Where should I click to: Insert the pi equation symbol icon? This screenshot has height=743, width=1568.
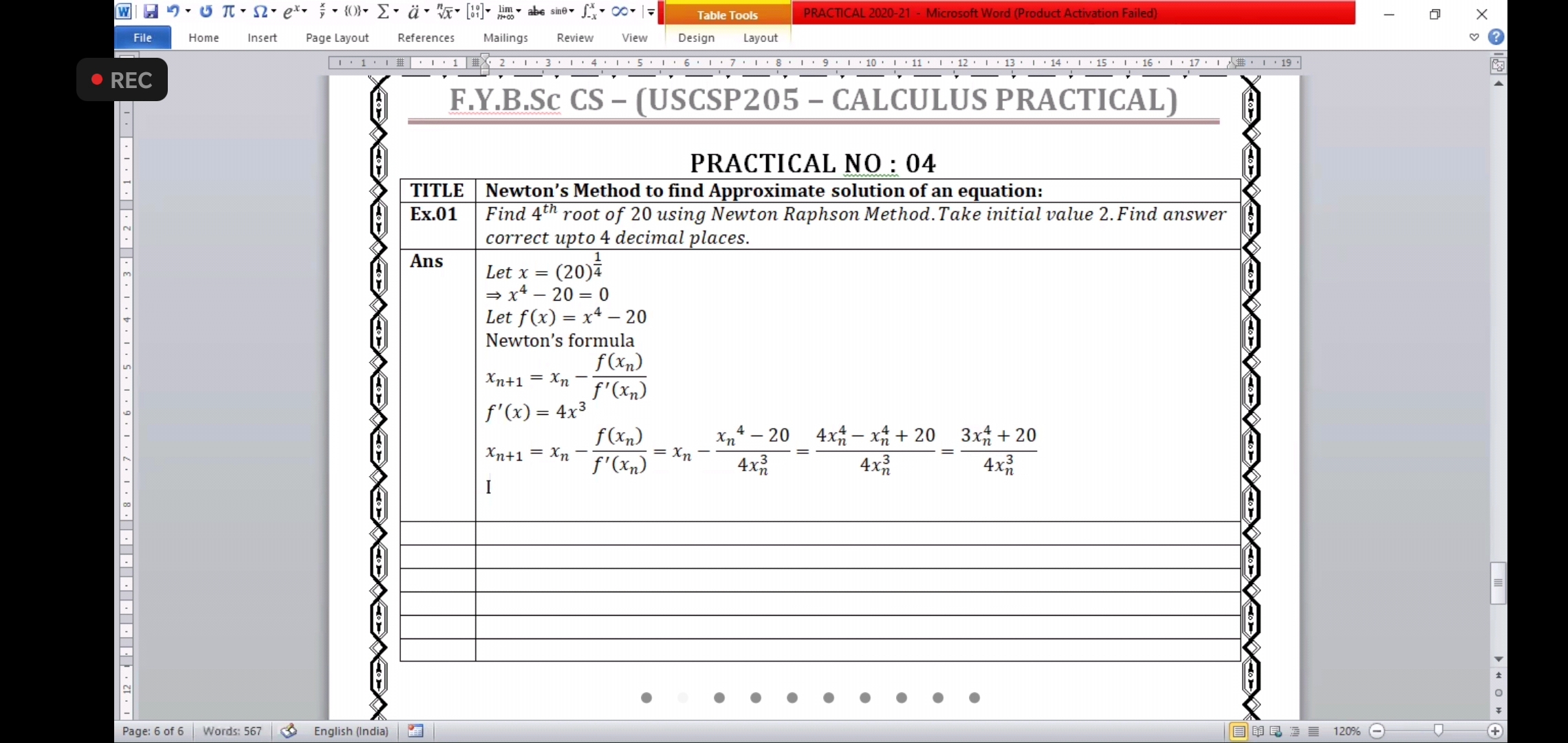pos(228,12)
